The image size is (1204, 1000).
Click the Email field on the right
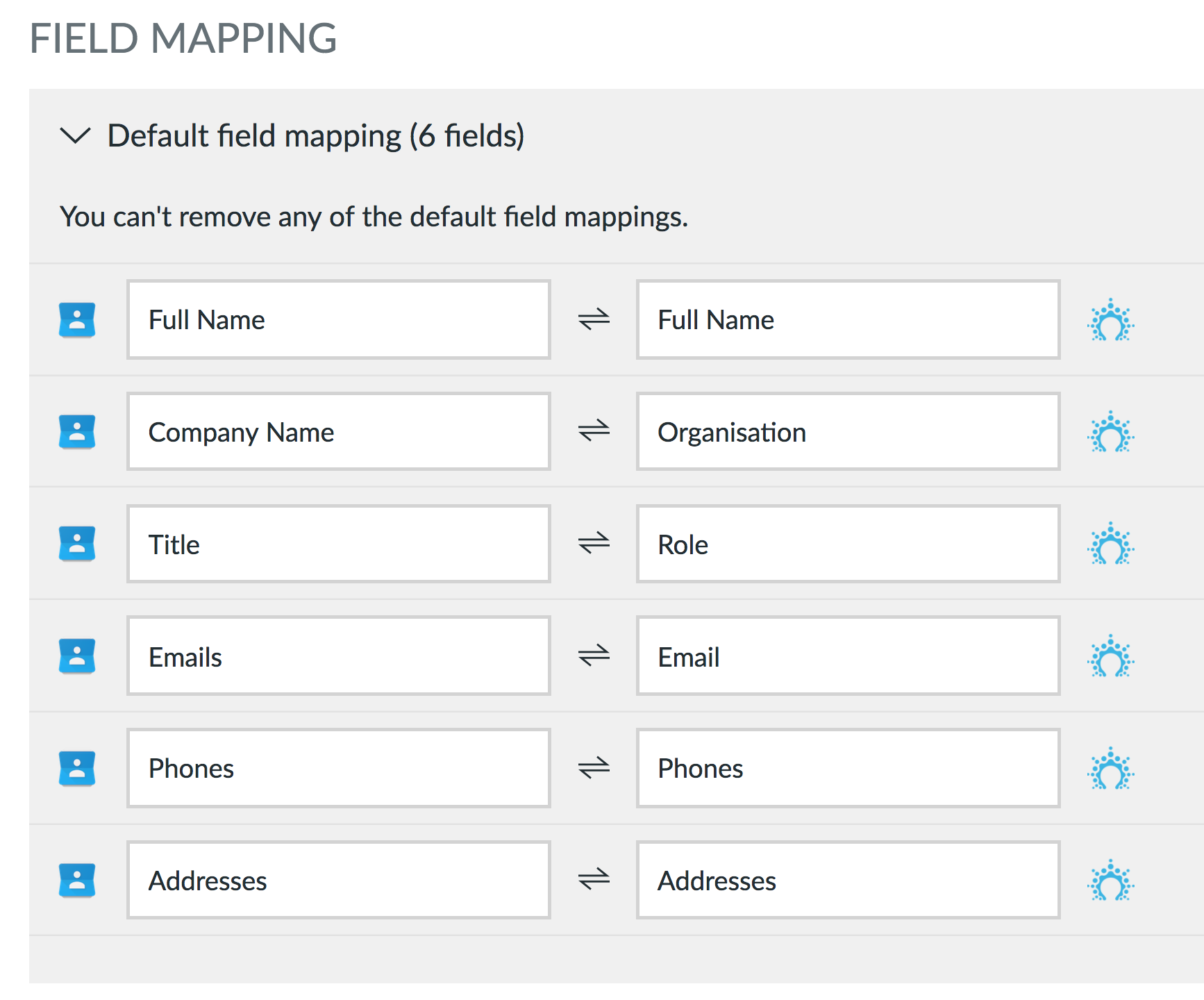click(848, 656)
